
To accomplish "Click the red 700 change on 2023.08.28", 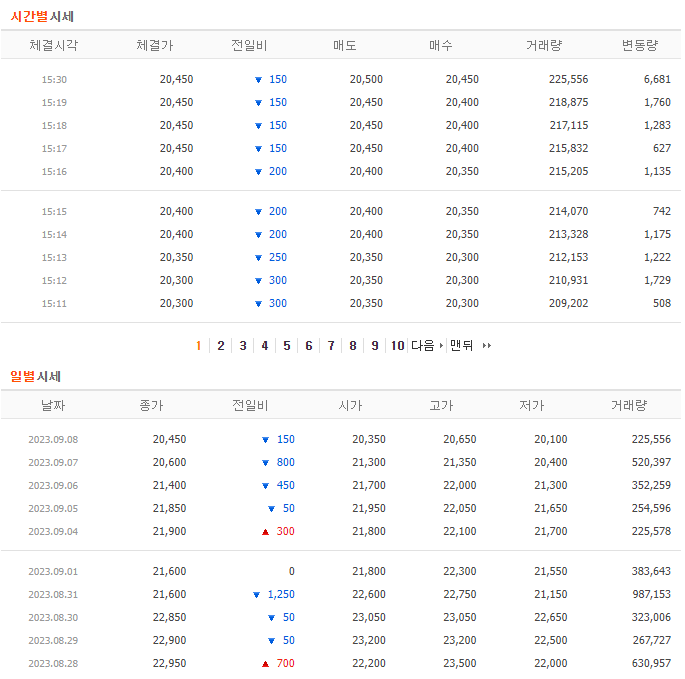I will point(285,663).
